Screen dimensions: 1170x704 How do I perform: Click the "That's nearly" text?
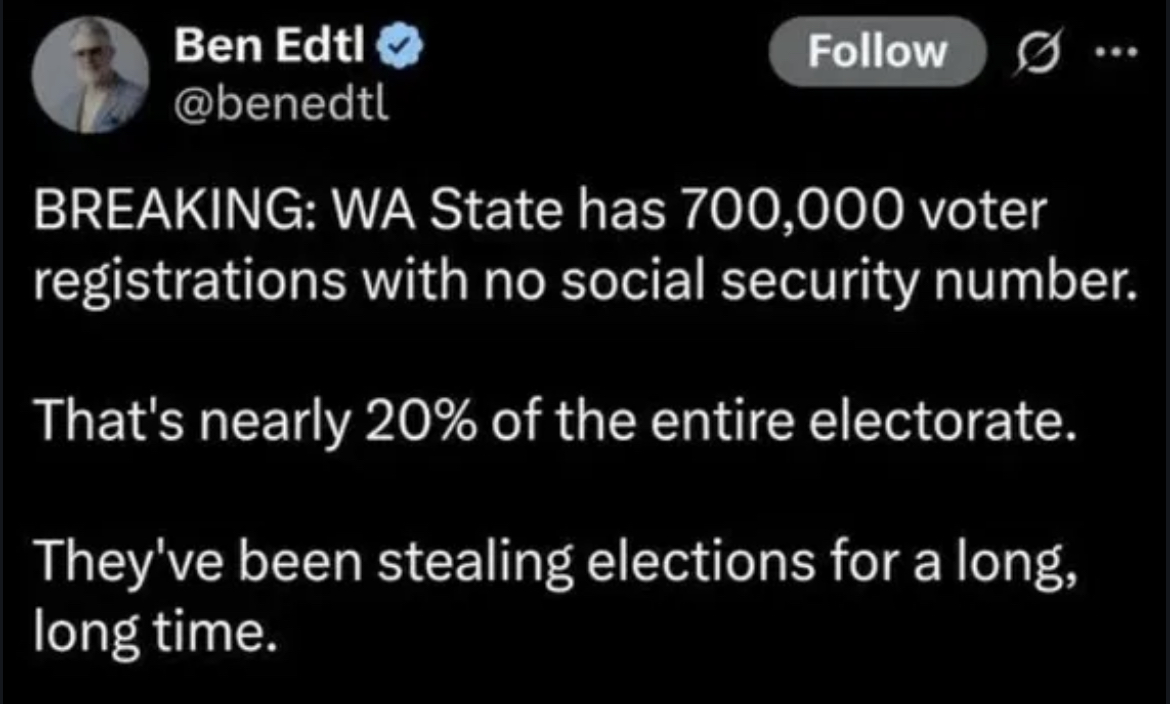pos(190,429)
